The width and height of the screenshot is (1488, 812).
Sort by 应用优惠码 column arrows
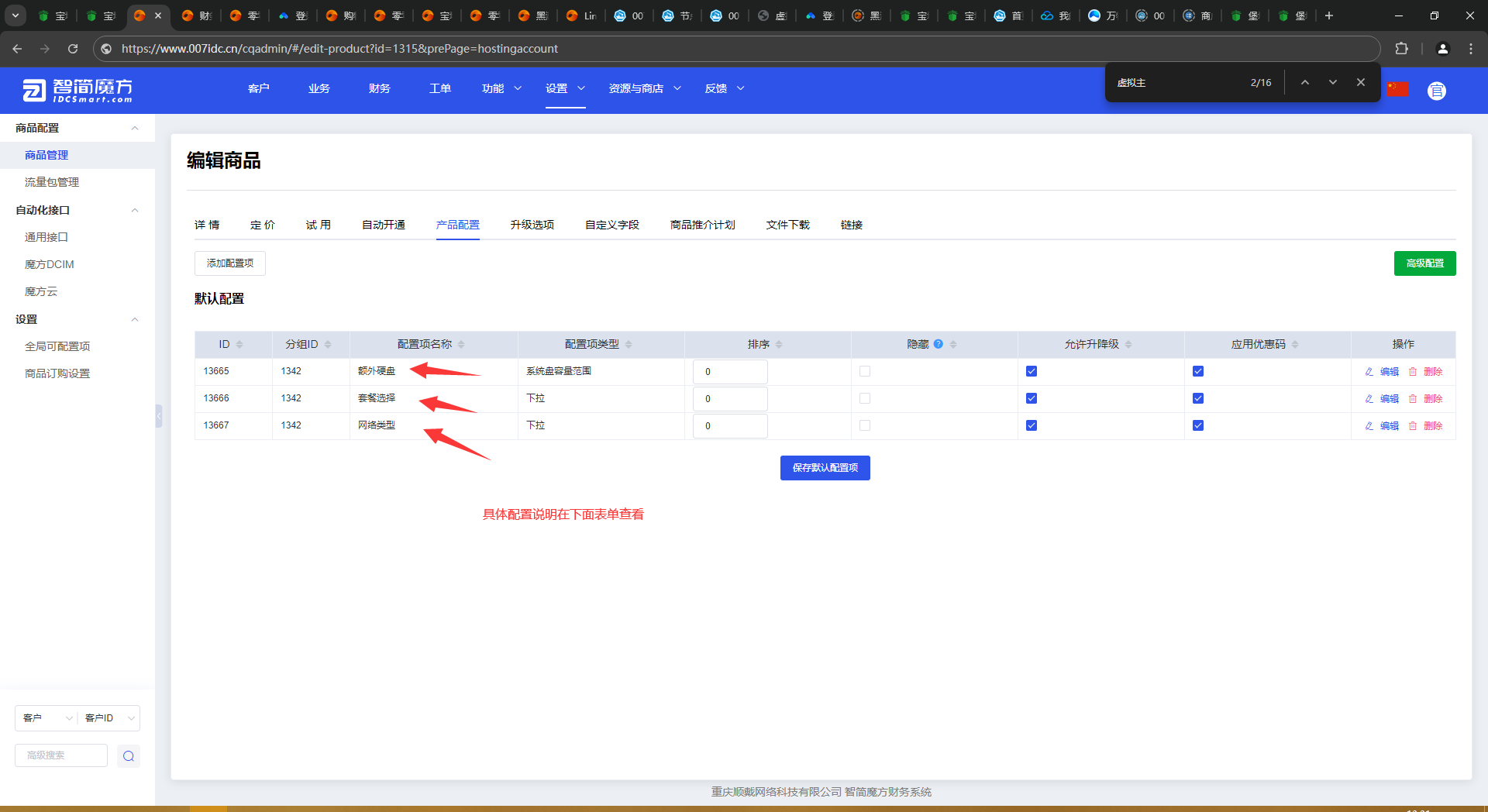pos(1295,344)
